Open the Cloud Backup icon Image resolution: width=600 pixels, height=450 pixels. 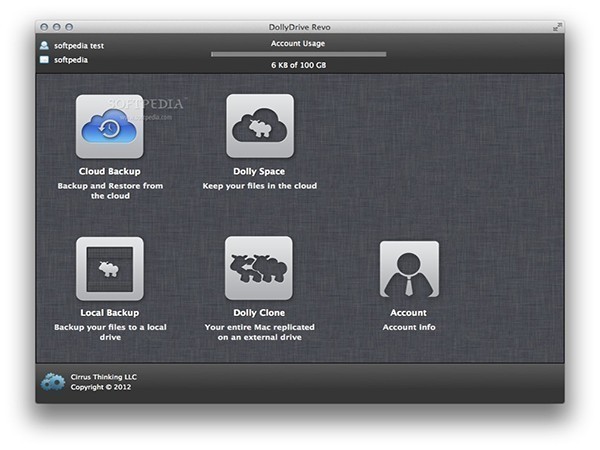(110, 126)
